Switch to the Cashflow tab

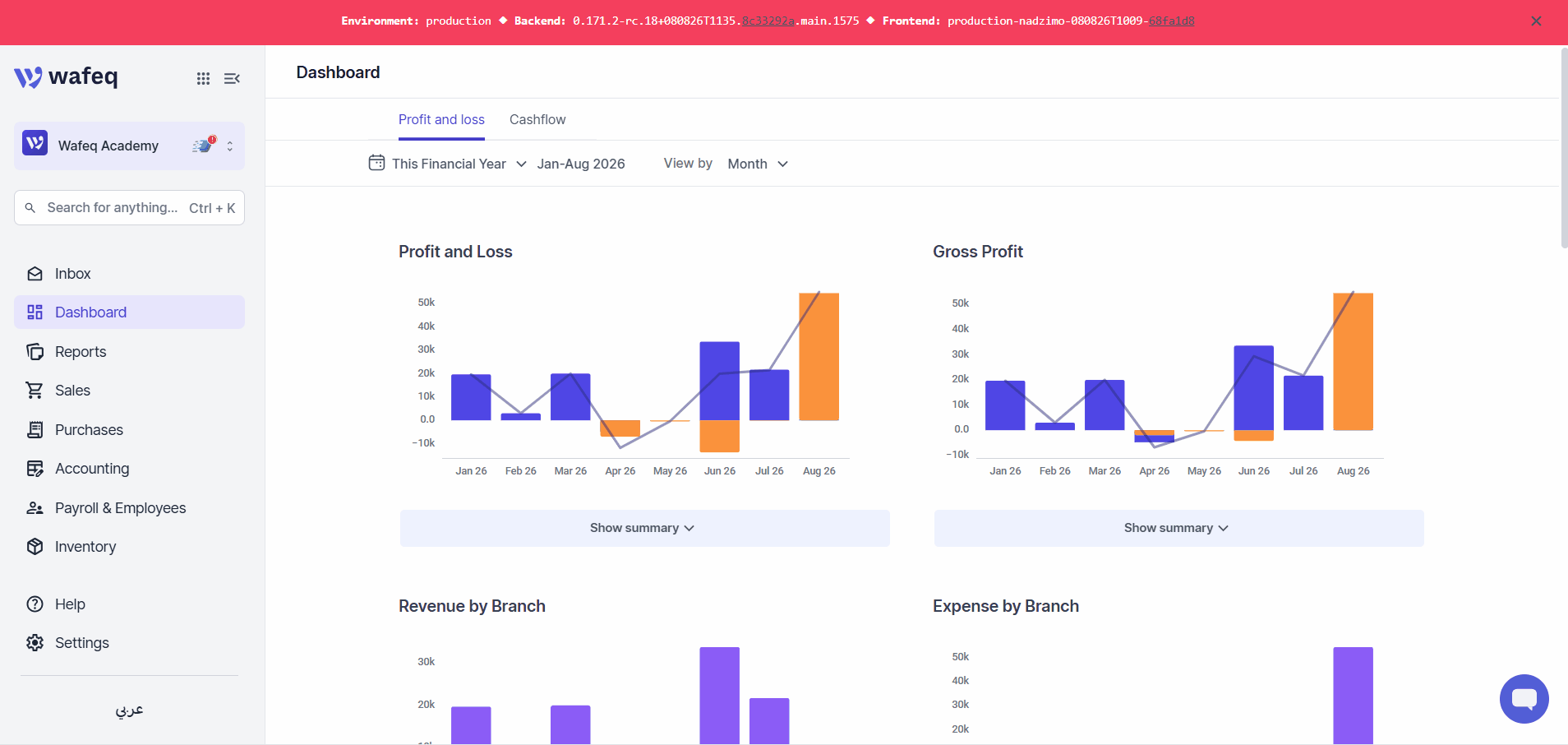(x=537, y=120)
